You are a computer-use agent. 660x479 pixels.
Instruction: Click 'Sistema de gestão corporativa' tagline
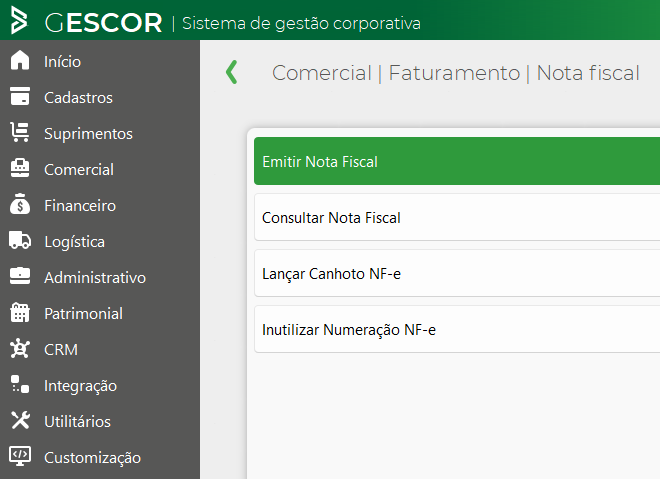click(301, 24)
